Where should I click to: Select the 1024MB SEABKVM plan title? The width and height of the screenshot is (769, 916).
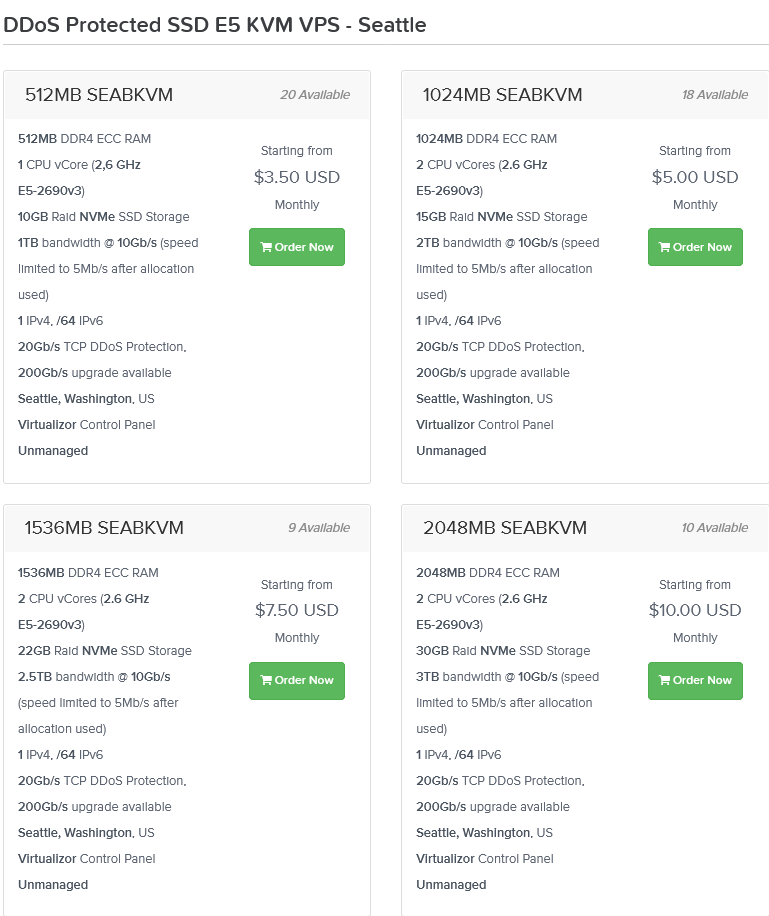pos(503,95)
